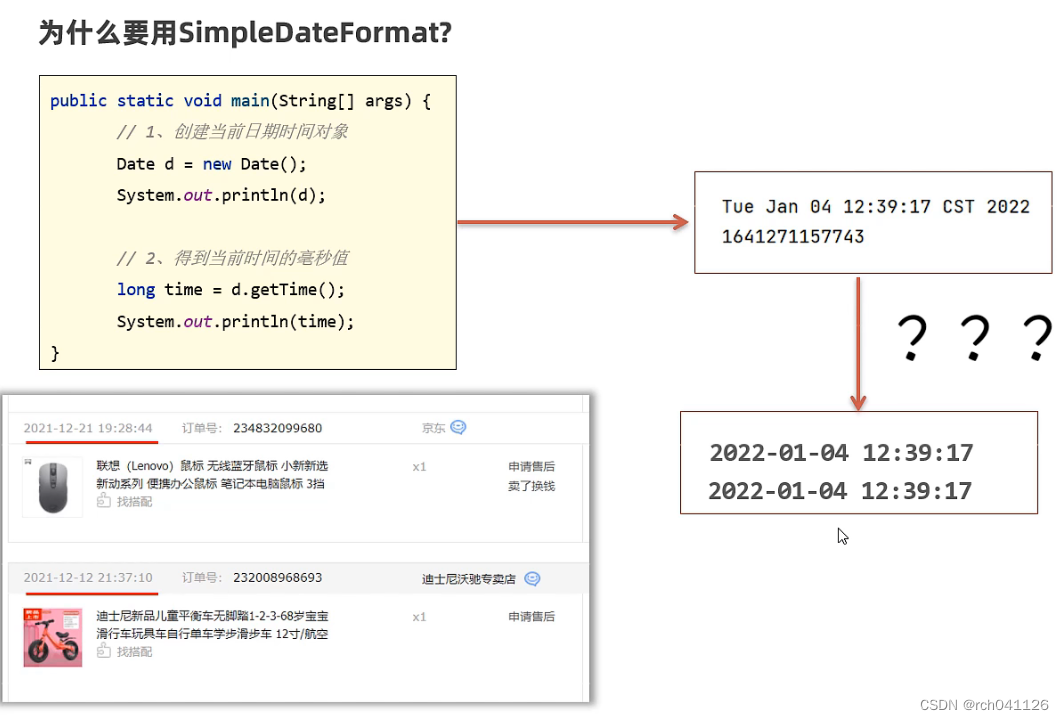Viewport: 1064px width, 720px height.
Task: Click the chat icon beside 京东
Action: tap(459, 428)
